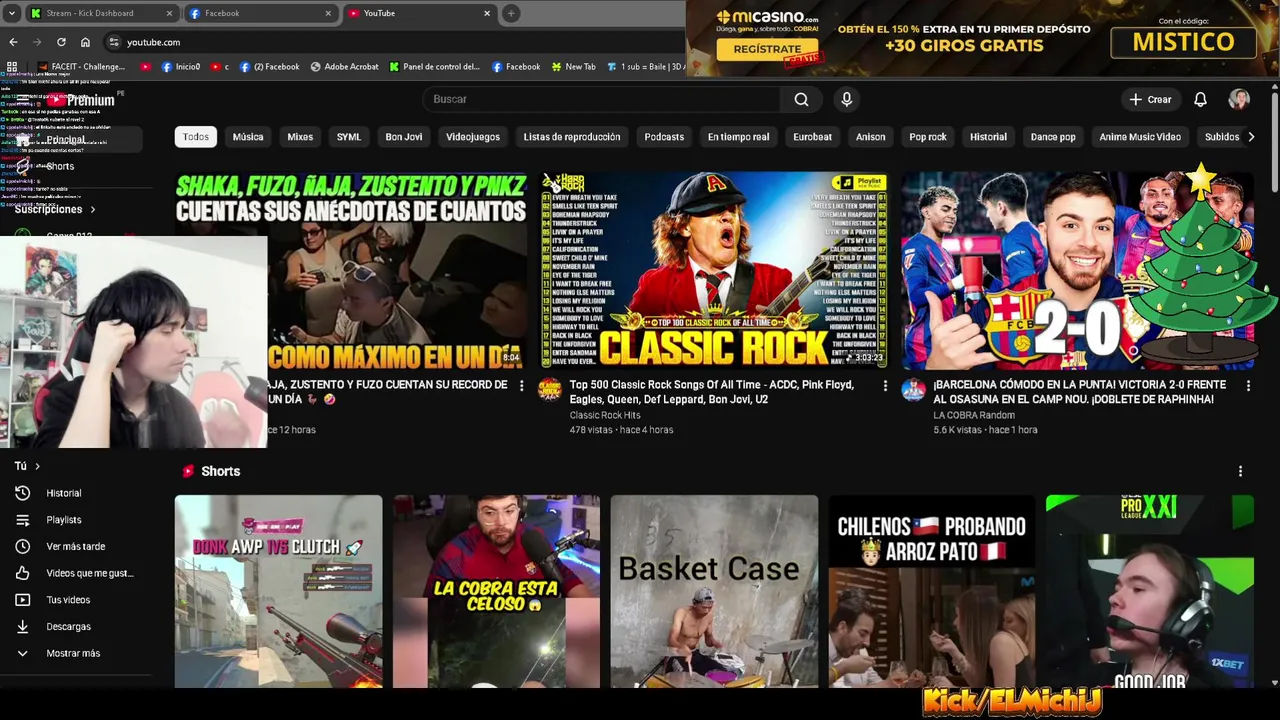
Task: Reload the YouTube page
Action: pos(61,42)
